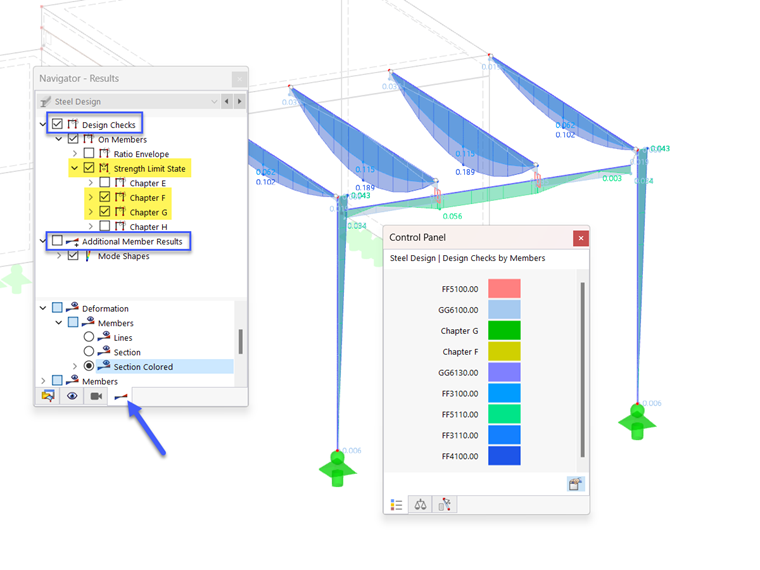Select Section Colored radio button
760x570 pixels.
tap(89, 365)
